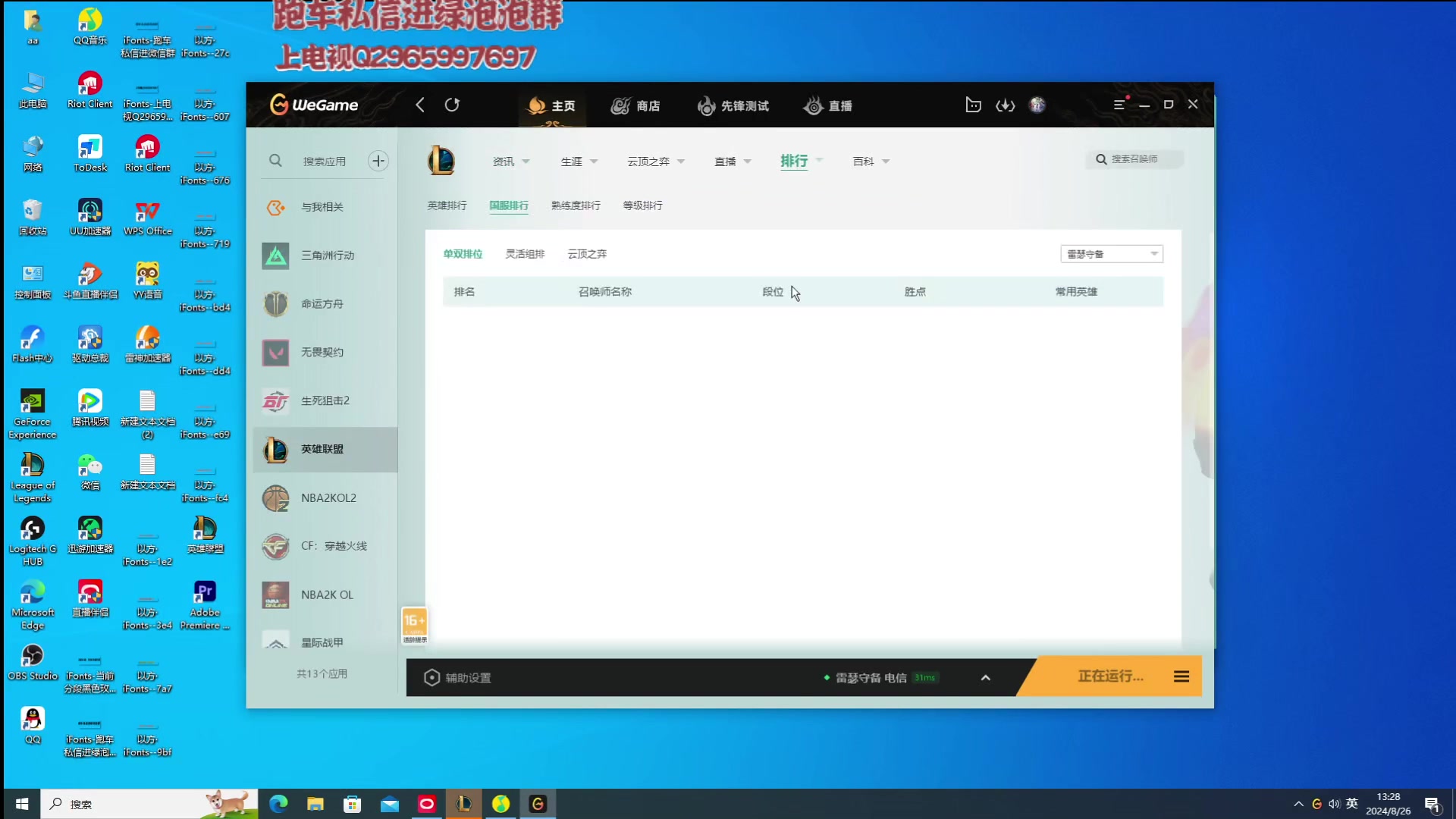Select 云顶之弈 ranking filter
Viewport: 1456px width, 819px height.
(x=587, y=254)
